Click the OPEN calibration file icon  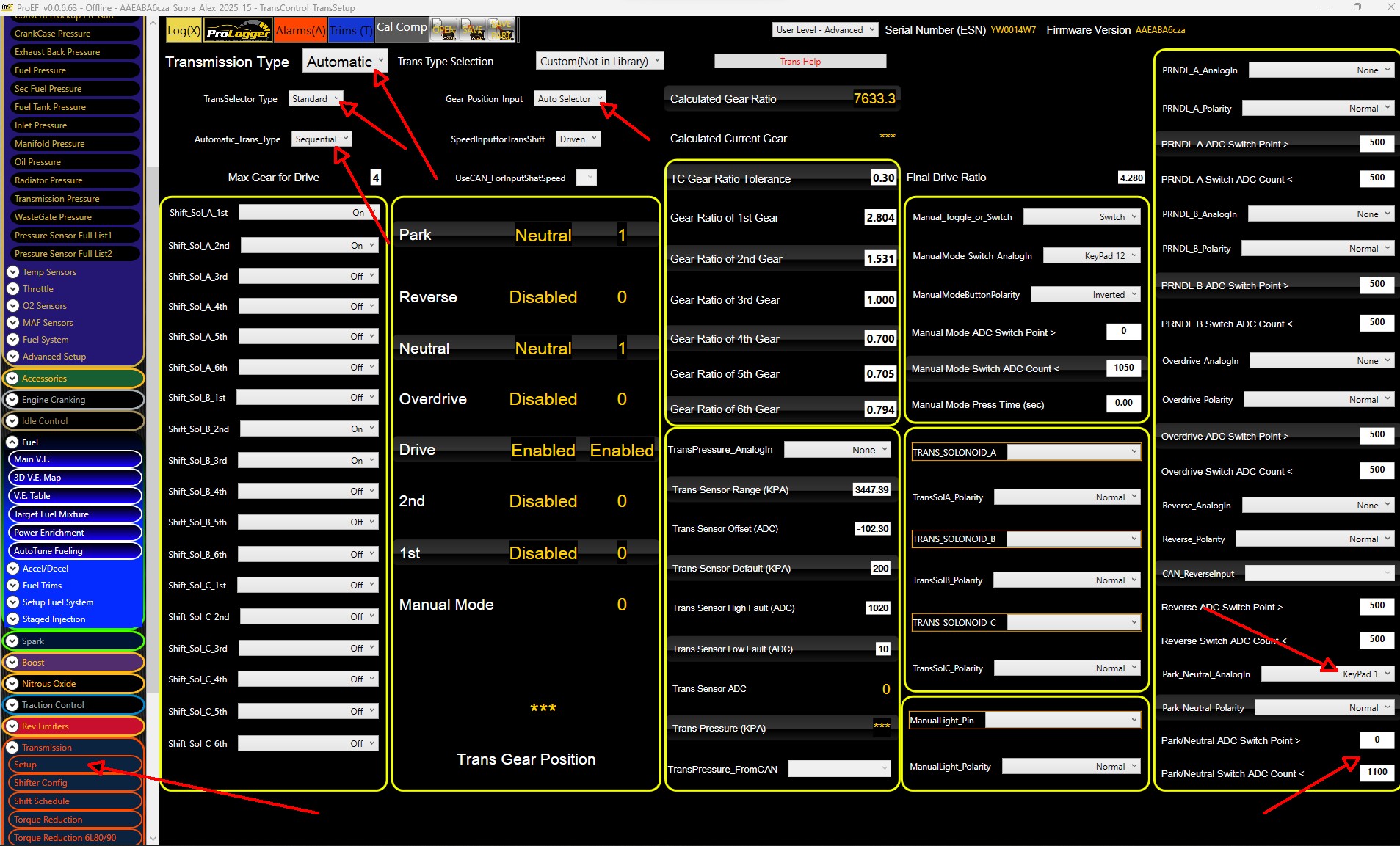[443, 30]
